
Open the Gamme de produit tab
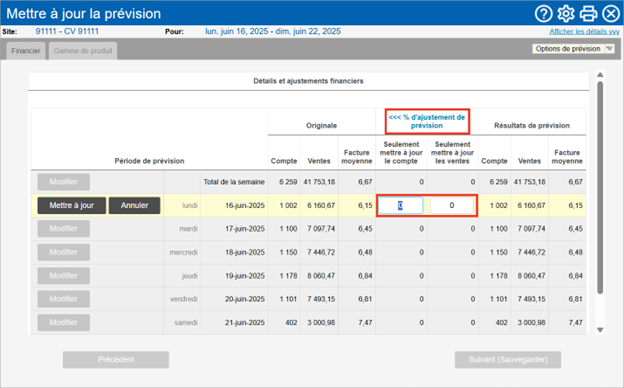83,51
